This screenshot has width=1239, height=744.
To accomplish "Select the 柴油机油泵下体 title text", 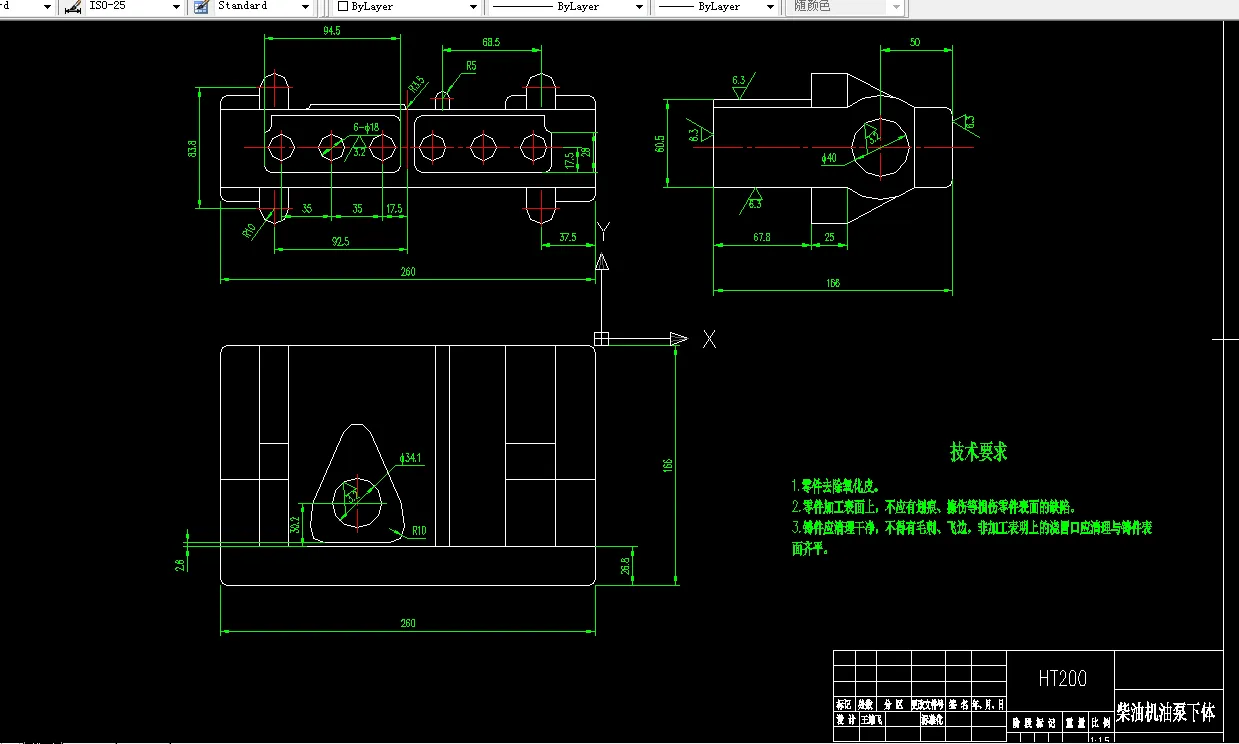I will [x=1166, y=712].
